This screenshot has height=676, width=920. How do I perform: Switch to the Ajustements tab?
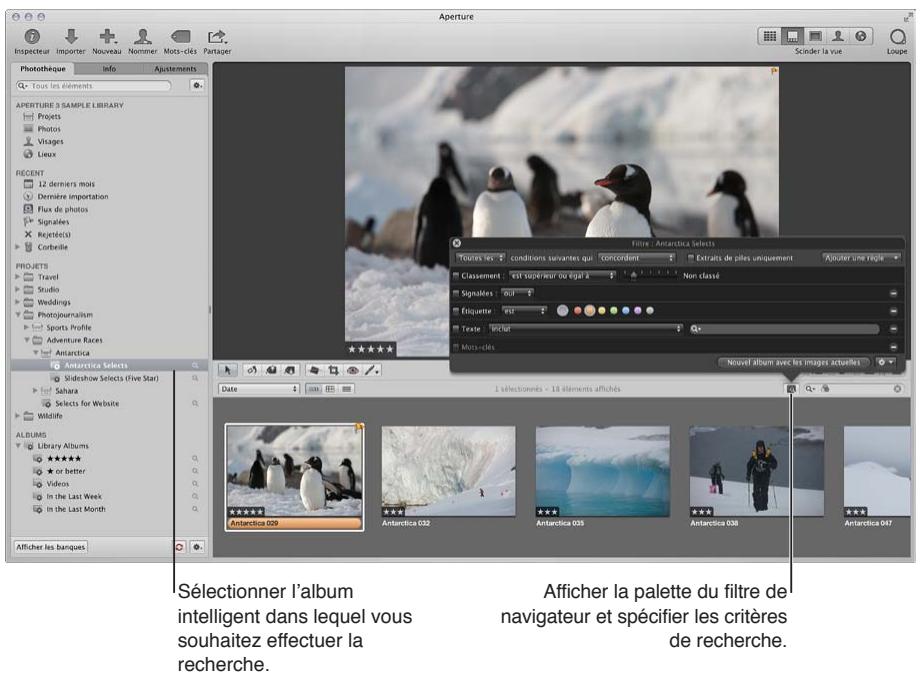175,69
